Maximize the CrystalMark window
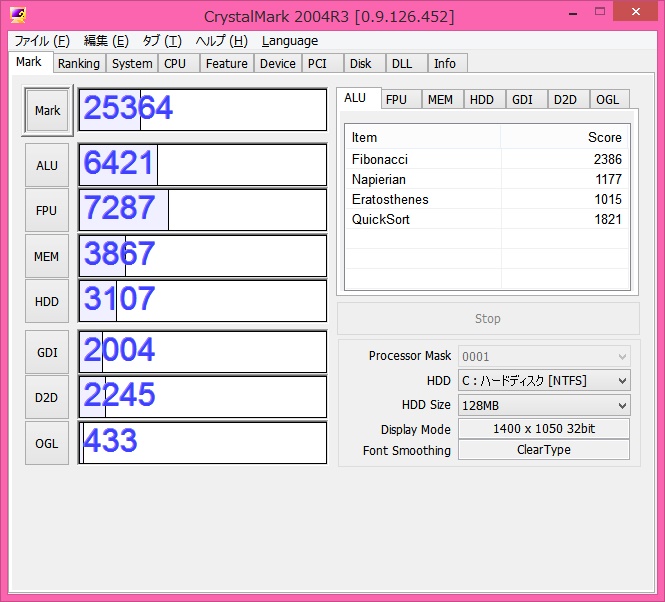665x602 pixels. (x=600, y=12)
